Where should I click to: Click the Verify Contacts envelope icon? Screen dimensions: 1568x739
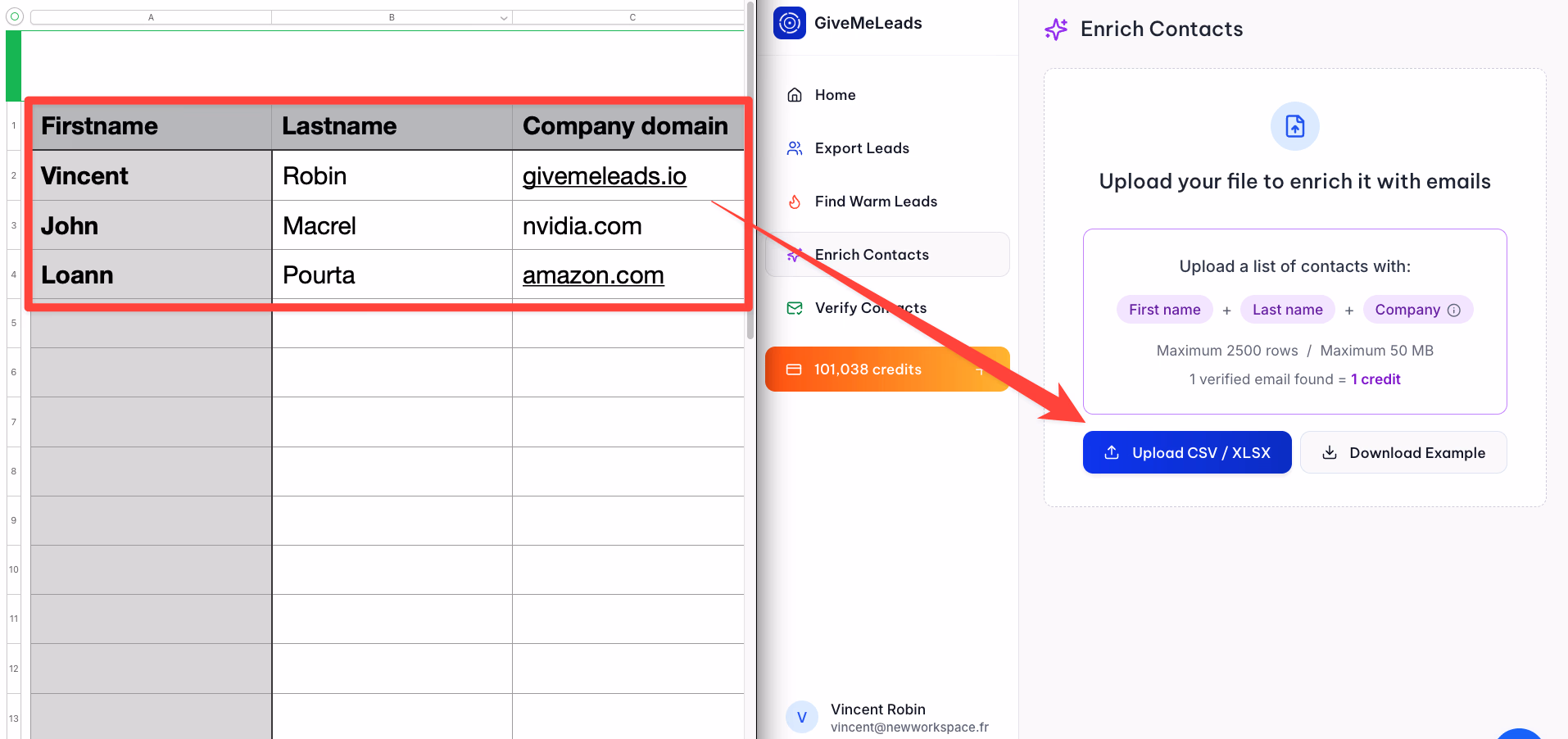point(795,308)
